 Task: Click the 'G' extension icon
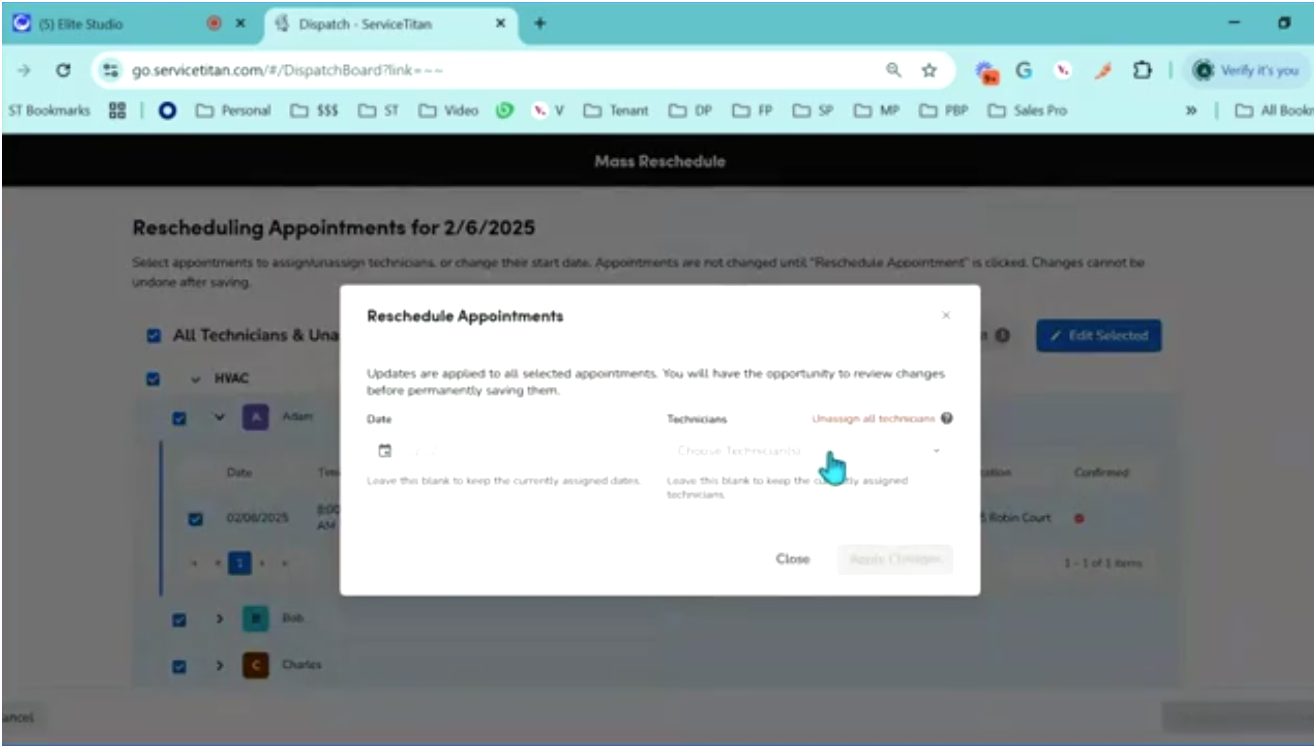coord(1023,71)
